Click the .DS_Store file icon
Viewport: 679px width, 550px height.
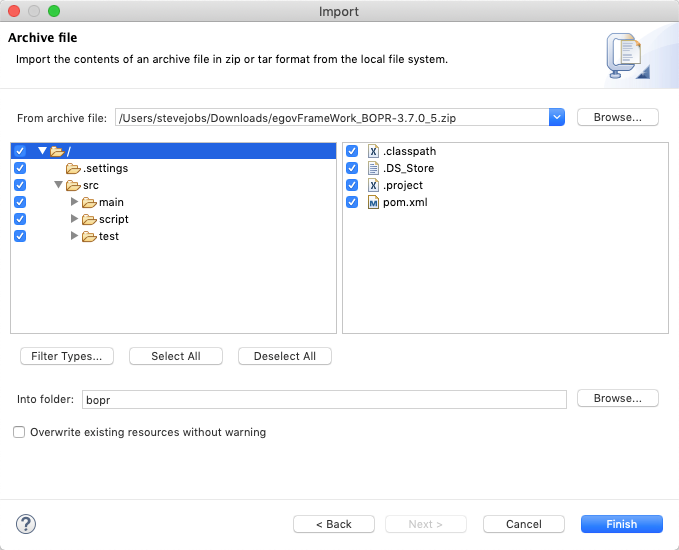pyautogui.click(x=374, y=168)
